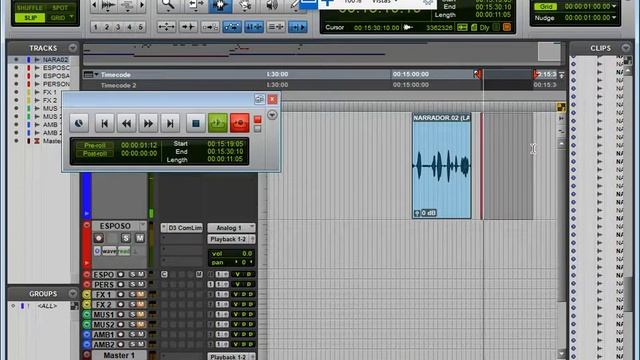
Task: Open TRACKS list popup menu
Action: pyautogui.click(x=73, y=48)
